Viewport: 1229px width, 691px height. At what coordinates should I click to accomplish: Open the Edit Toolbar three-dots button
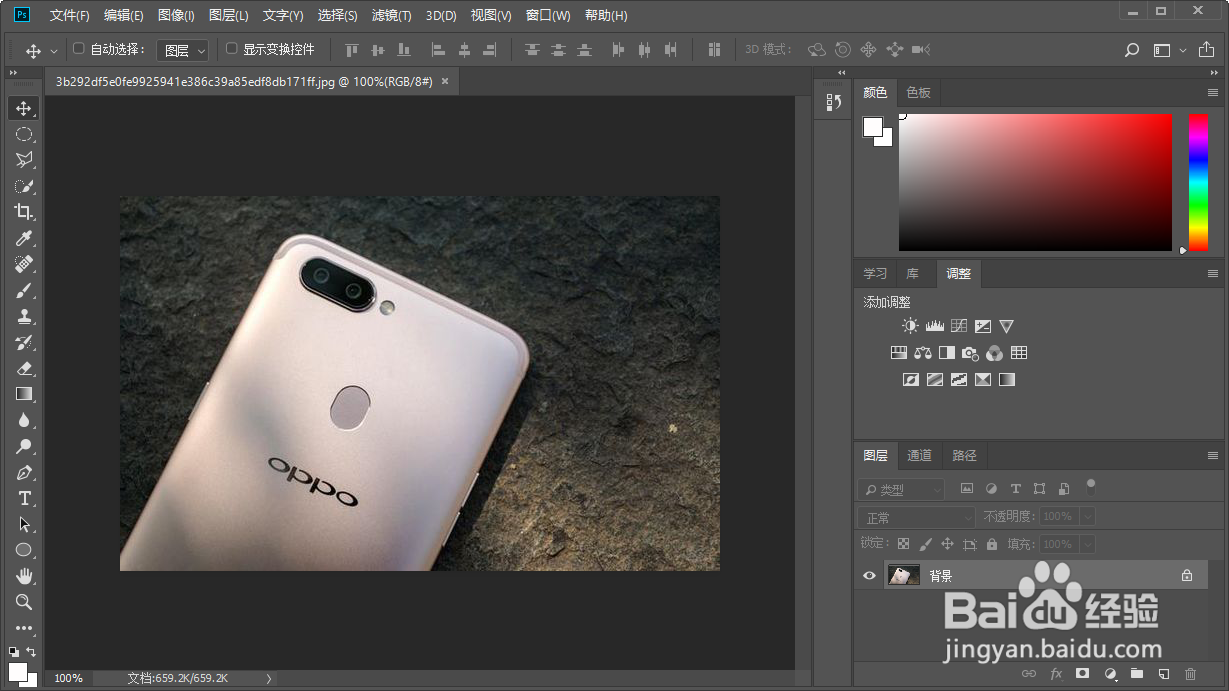(24, 628)
